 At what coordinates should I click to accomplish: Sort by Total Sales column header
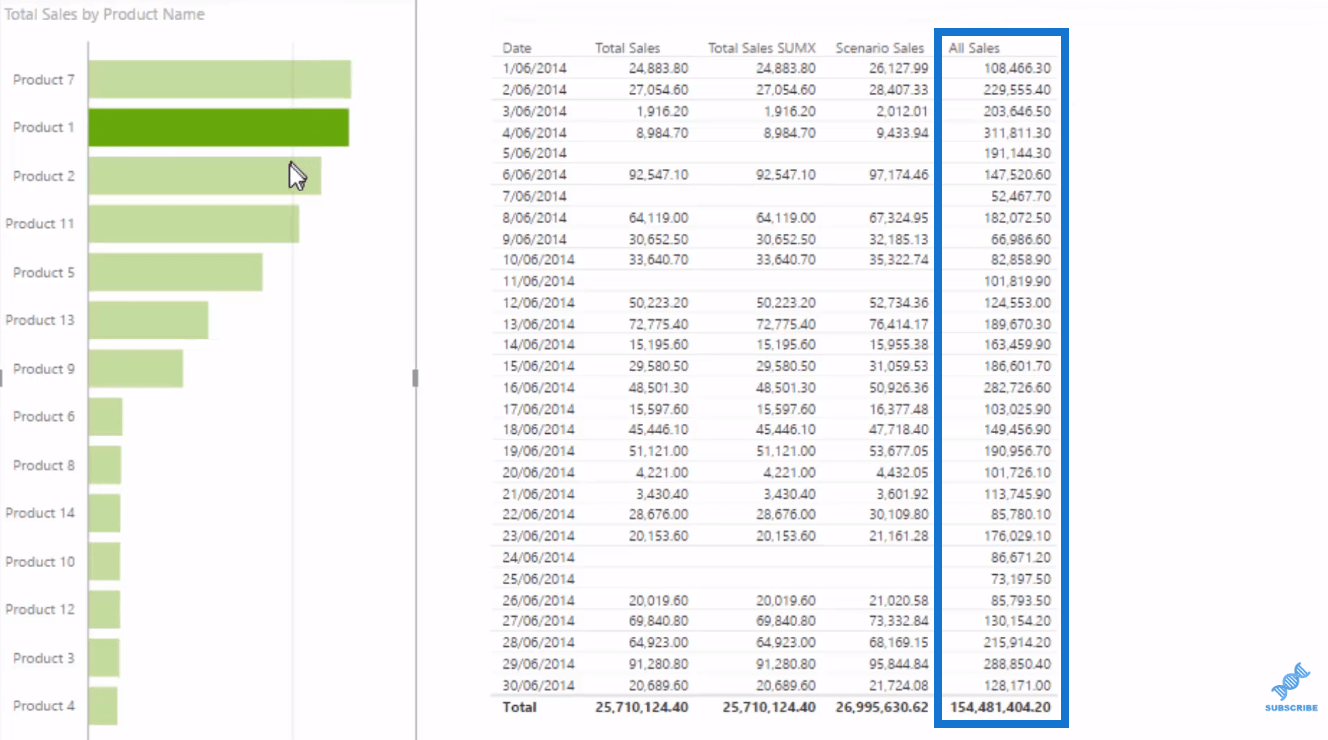[x=627, y=48]
